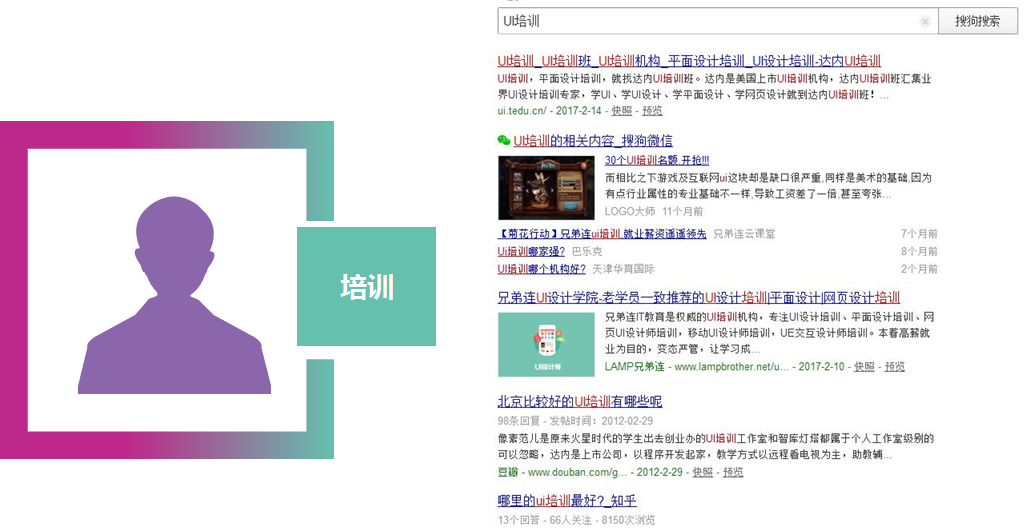Open 快照 for the douban.com result
This screenshot has width=1035, height=531.
coord(702,472)
